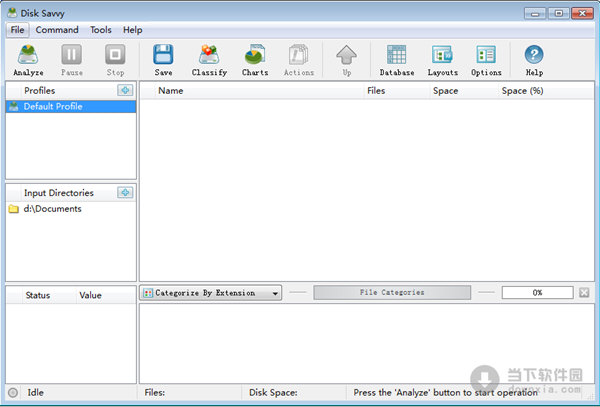Viewport: 600px width, 407px height.
Task: Open the Tools menu
Action: (x=101, y=30)
